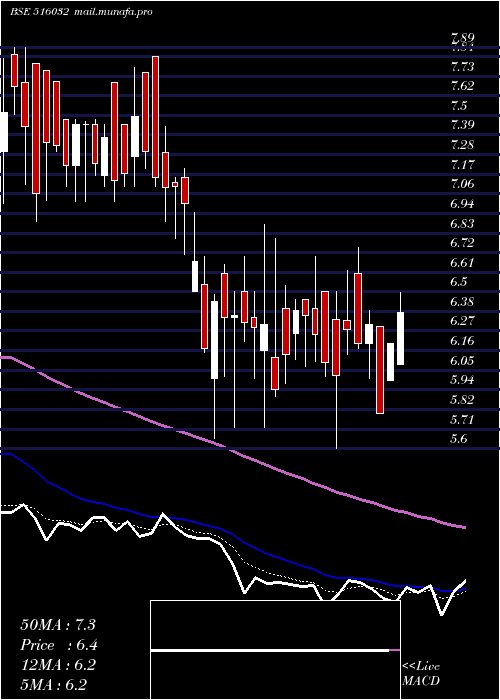
Task: Click the 7.39 price axis label
Action: click(x=462, y=125)
